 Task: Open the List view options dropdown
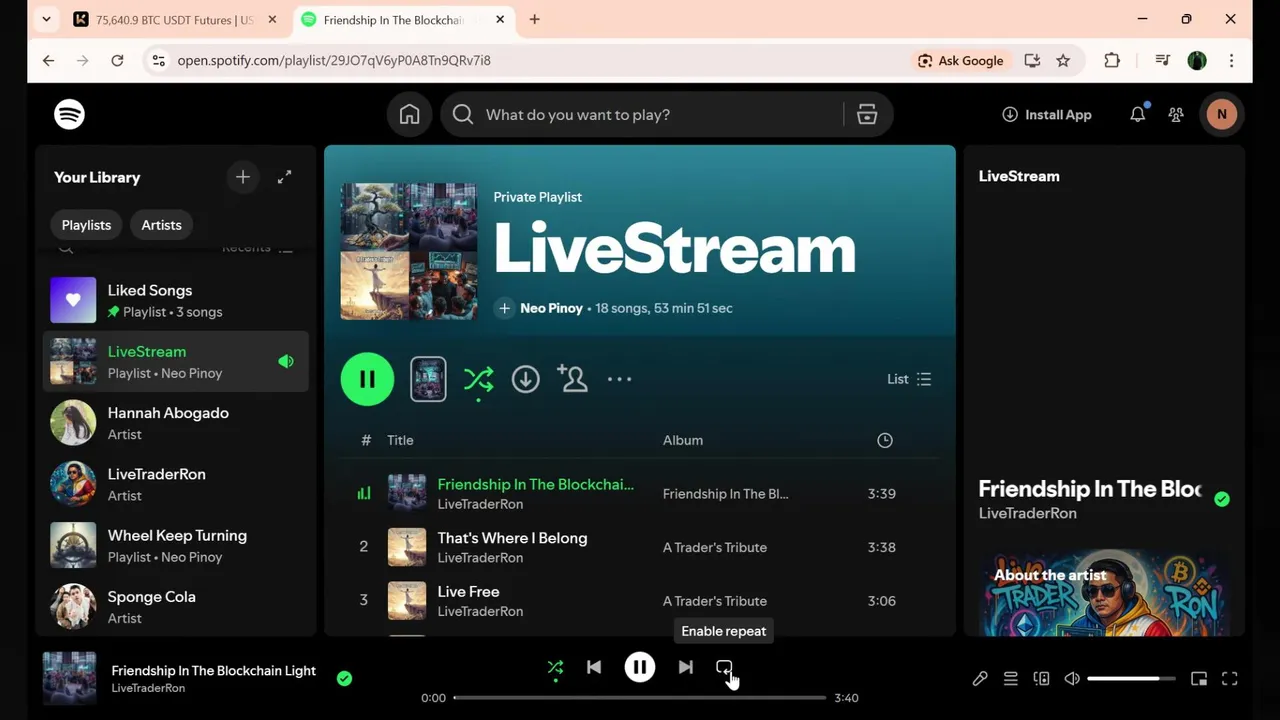click(909, 379)
